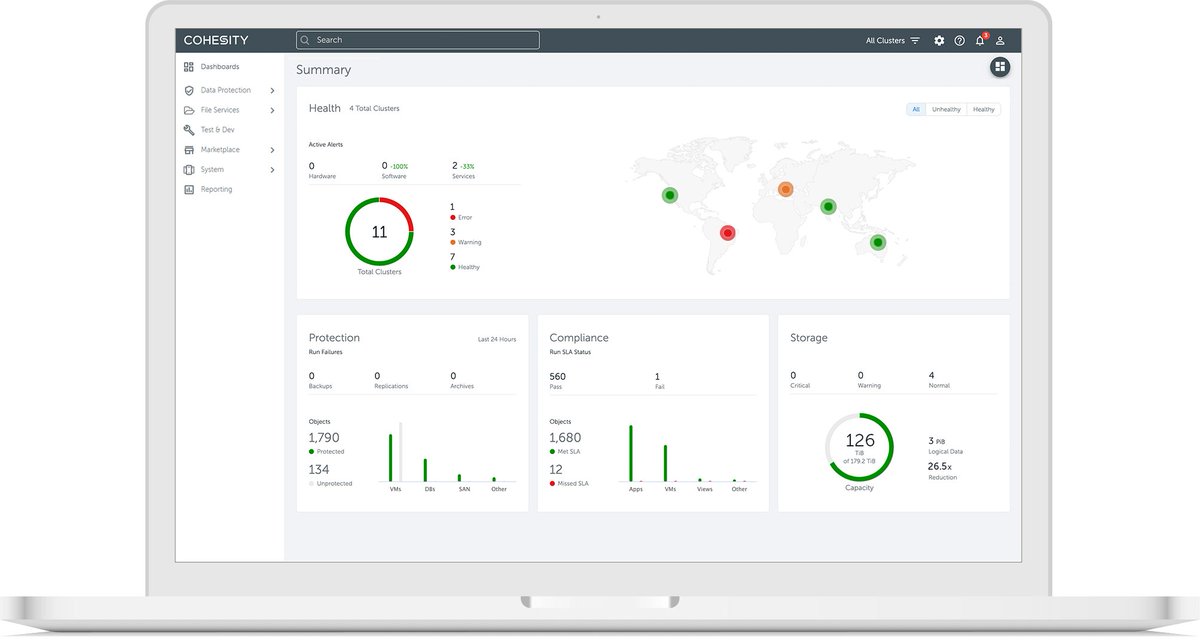Click the 560 Pass SLA value
The height and width of the screenshot is (640, 1200).
[x=557, y=377]
